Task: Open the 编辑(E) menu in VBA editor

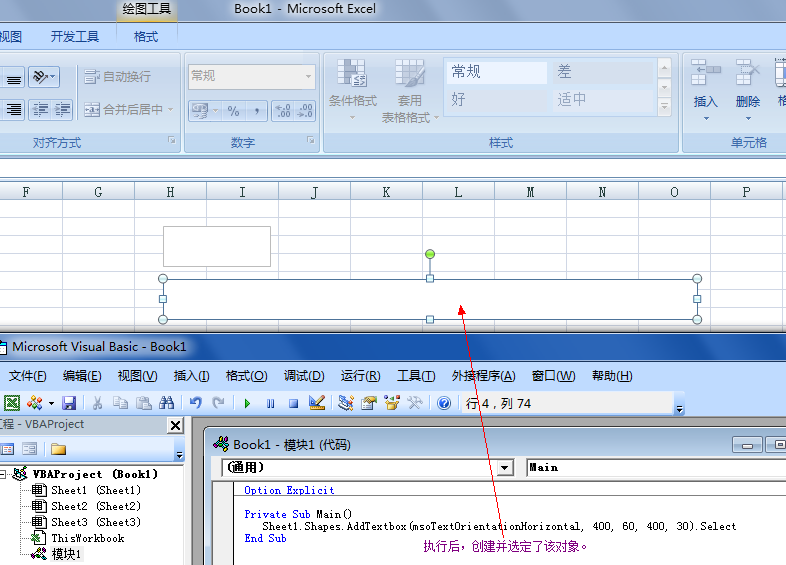Action: 82,376
